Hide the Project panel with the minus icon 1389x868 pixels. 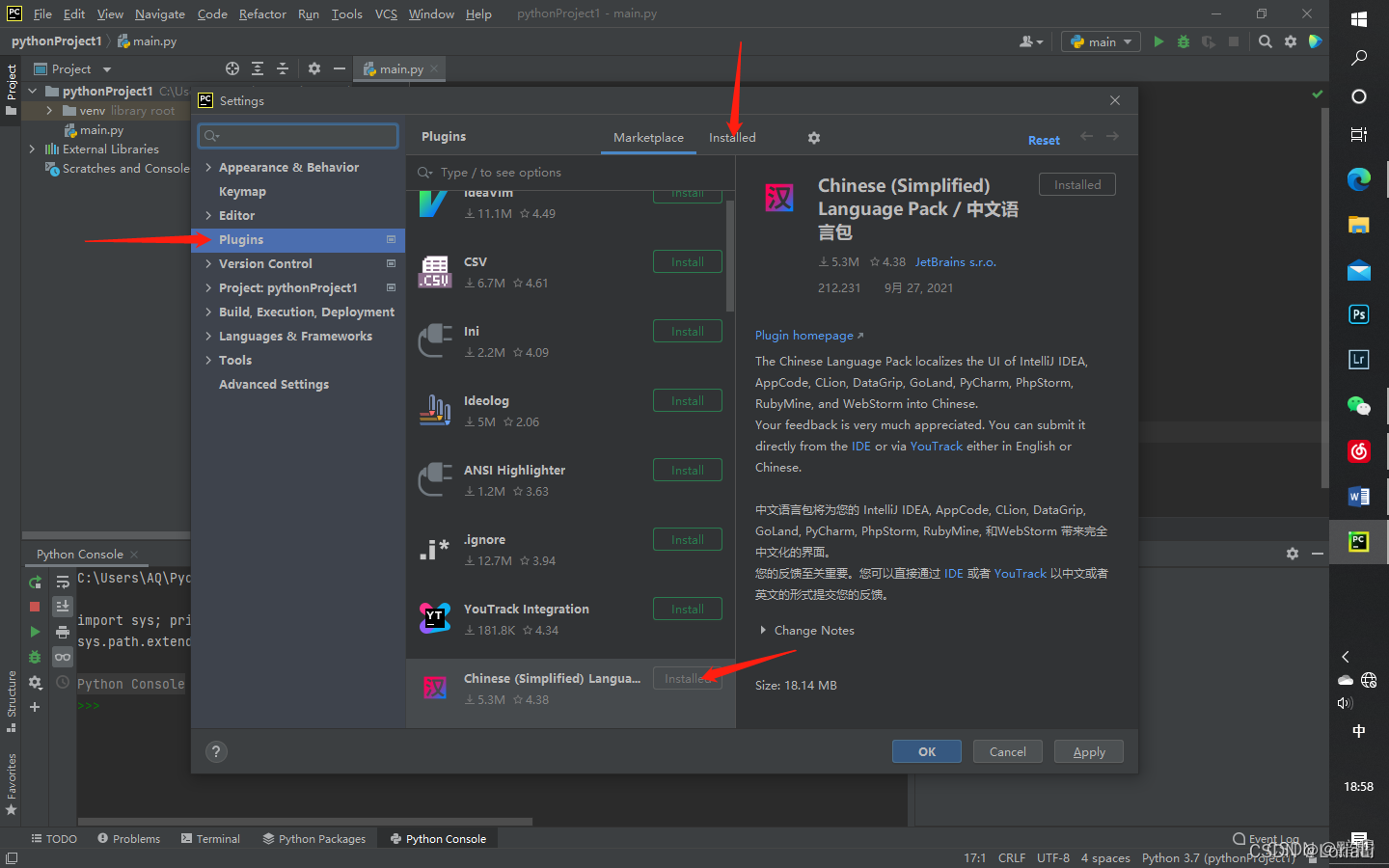coord(340,68)
